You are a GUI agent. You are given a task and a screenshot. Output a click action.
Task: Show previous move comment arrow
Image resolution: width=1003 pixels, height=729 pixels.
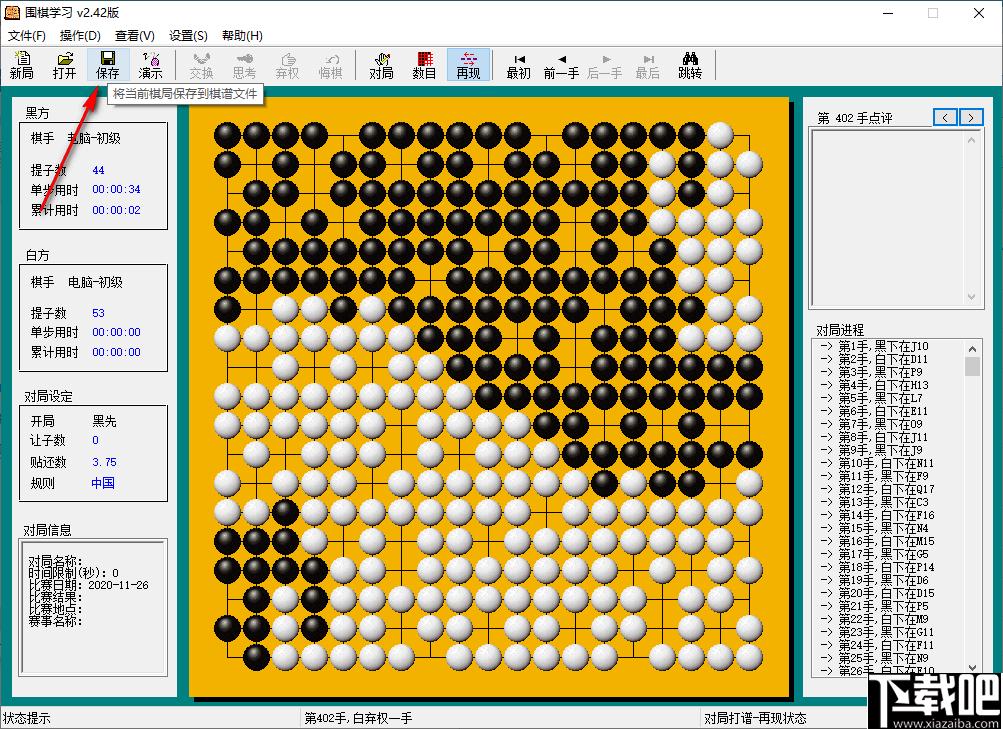(945, 117)
